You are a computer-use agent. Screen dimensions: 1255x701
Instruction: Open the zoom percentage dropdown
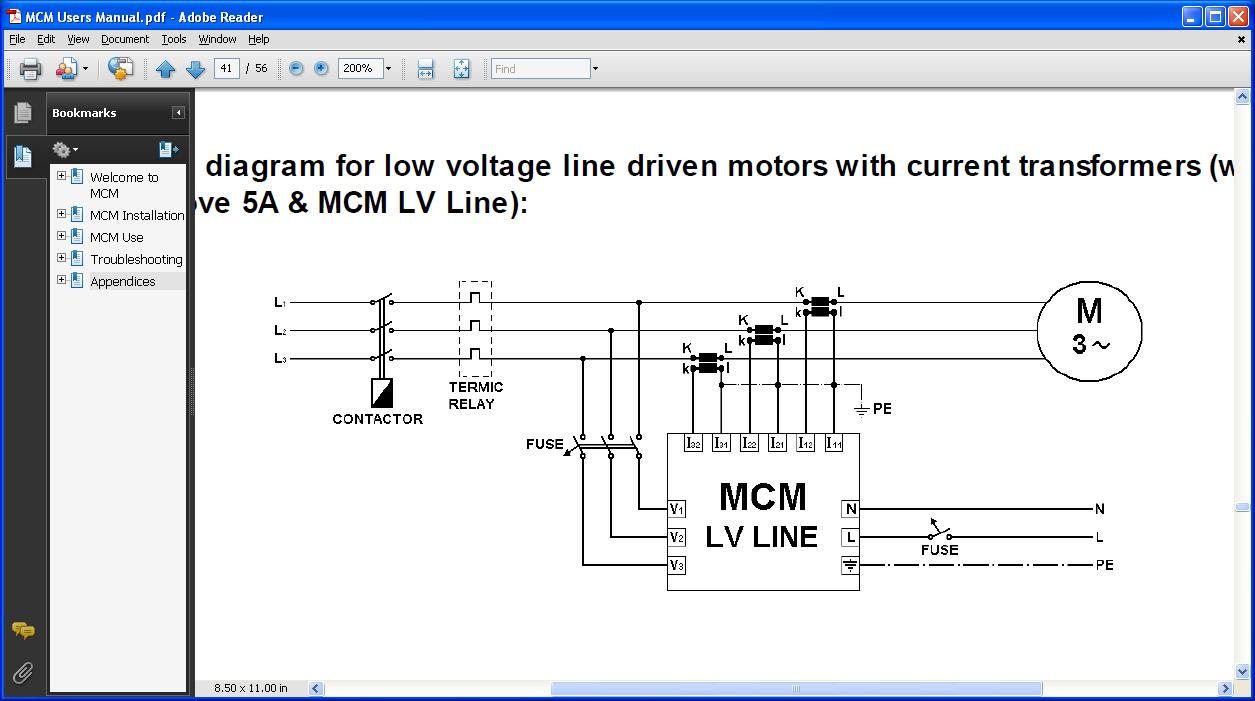click(388, 69)
